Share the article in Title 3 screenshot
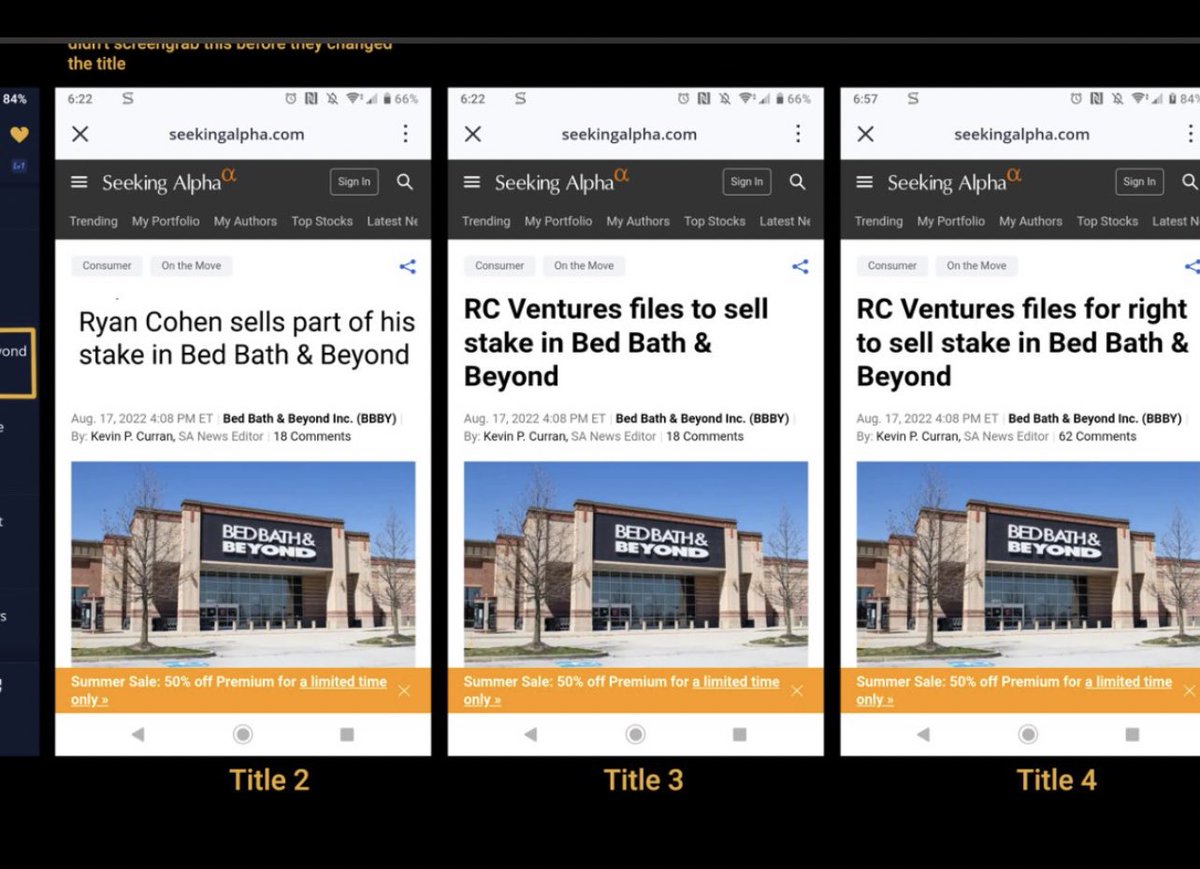Image resolution: width=1200 pixels, height=869 pixels. click(x=800, y=266)
